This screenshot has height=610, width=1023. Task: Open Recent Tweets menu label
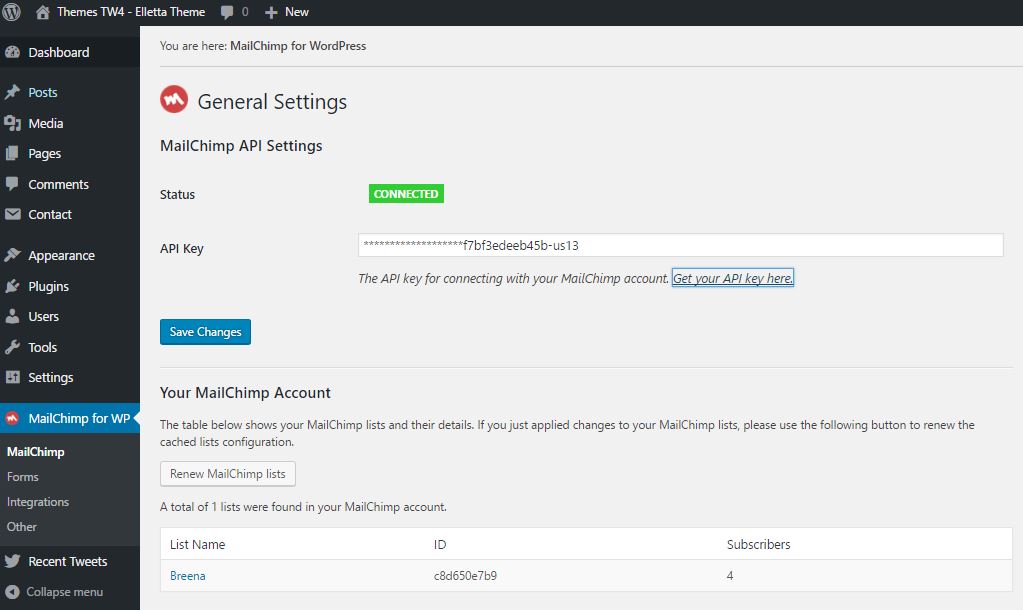67,561
